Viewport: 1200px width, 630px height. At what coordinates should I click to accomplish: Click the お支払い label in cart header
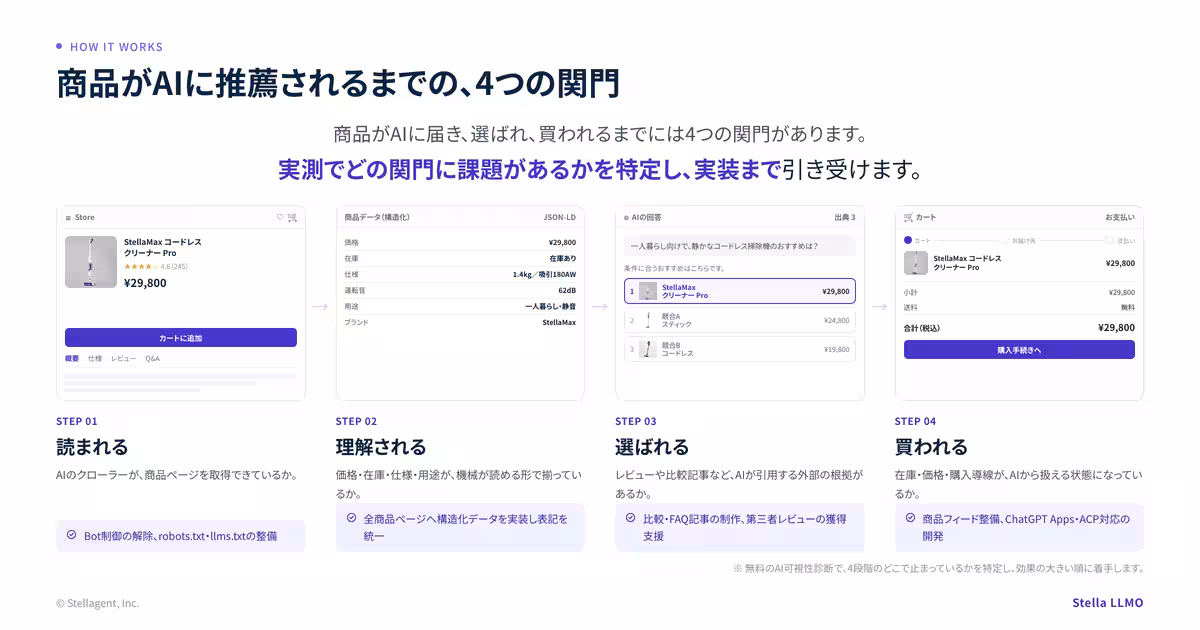point(1120,217)
